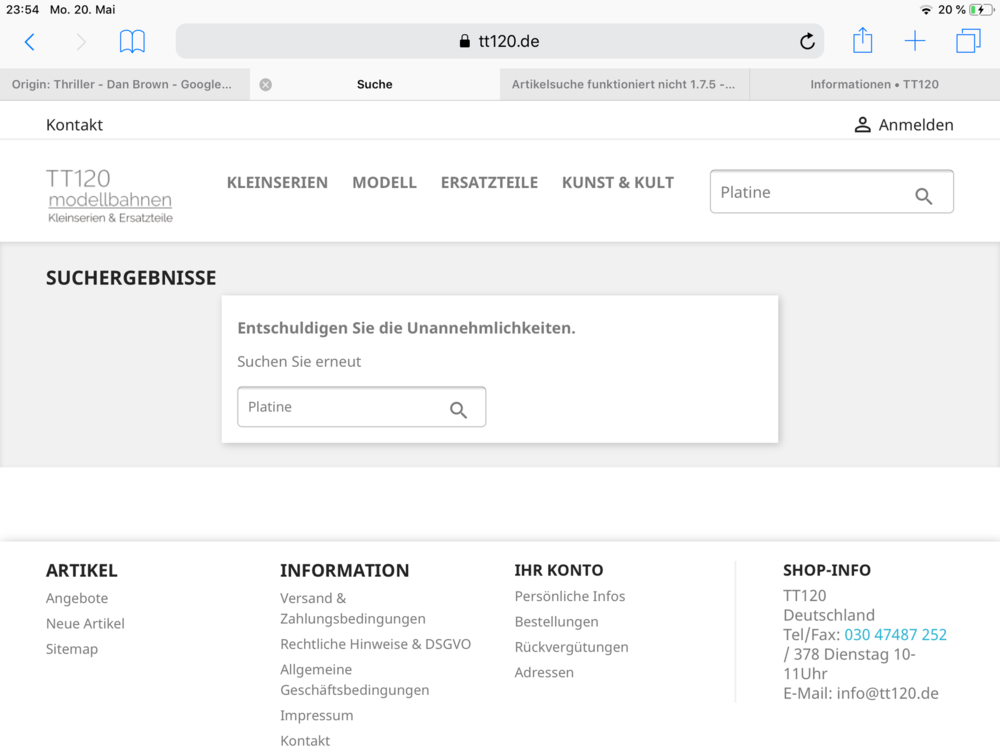The width and height of the screenshot is (1000, 750).
Task: Tap the Wi-Fi status icon
Action: (x=925, y=10)
